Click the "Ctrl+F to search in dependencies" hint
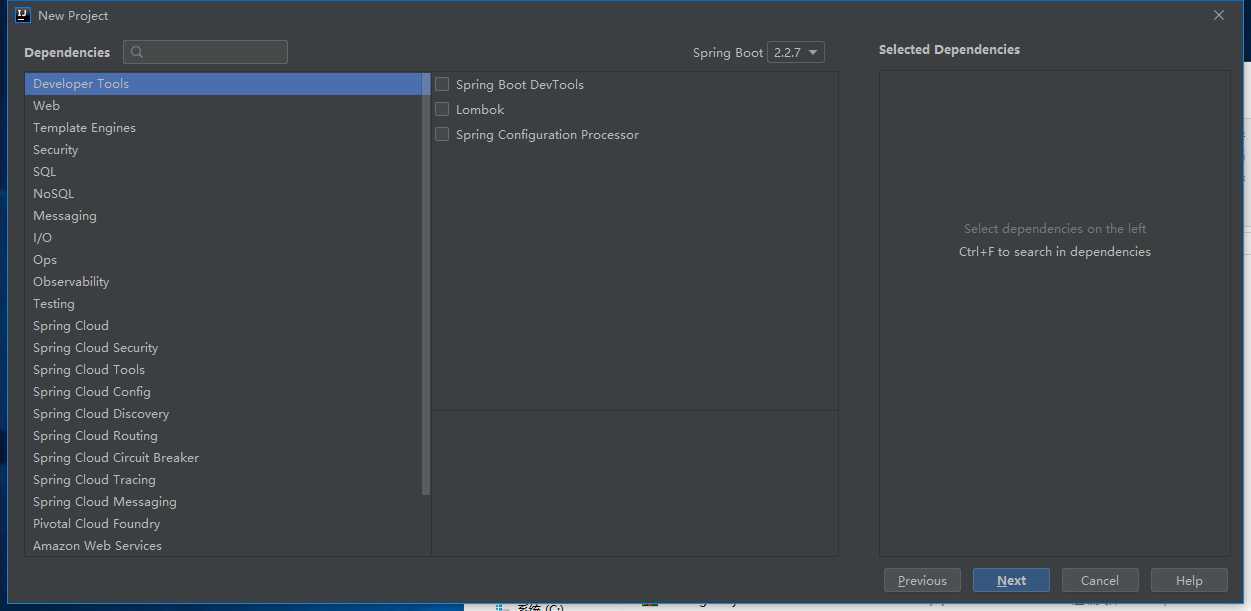The width and height of the screenshot is (1251, 611). tap(1055, 252)
